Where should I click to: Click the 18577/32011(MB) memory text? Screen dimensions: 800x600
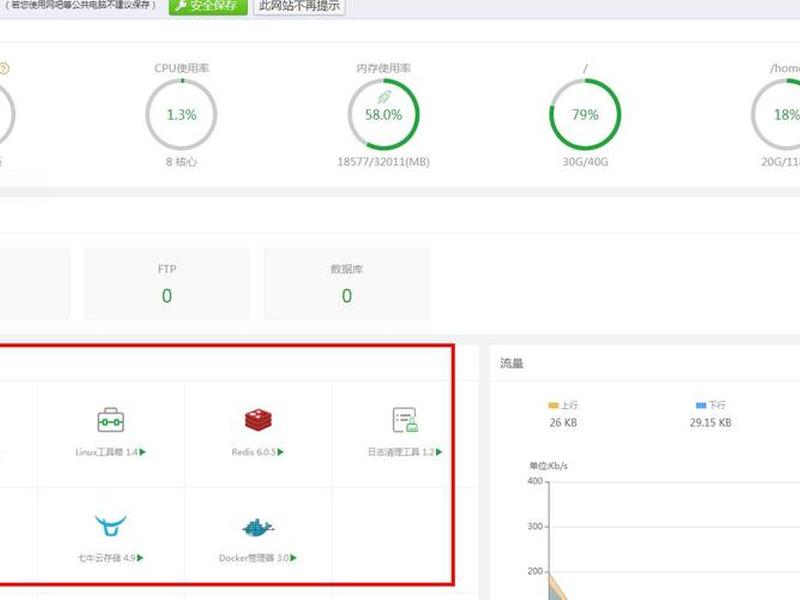coord(383,162)
